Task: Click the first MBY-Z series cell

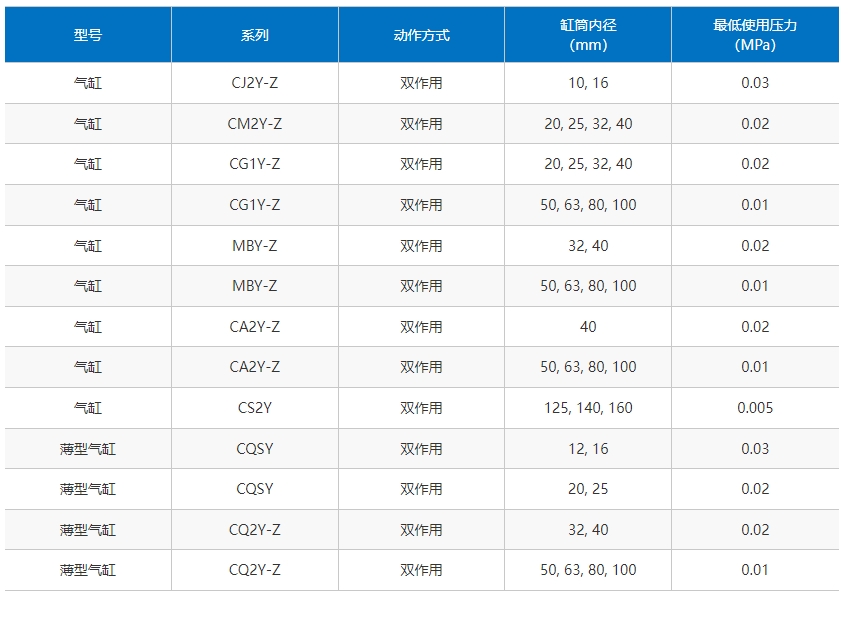Action: pyautogui.click(x=255, y=246)
